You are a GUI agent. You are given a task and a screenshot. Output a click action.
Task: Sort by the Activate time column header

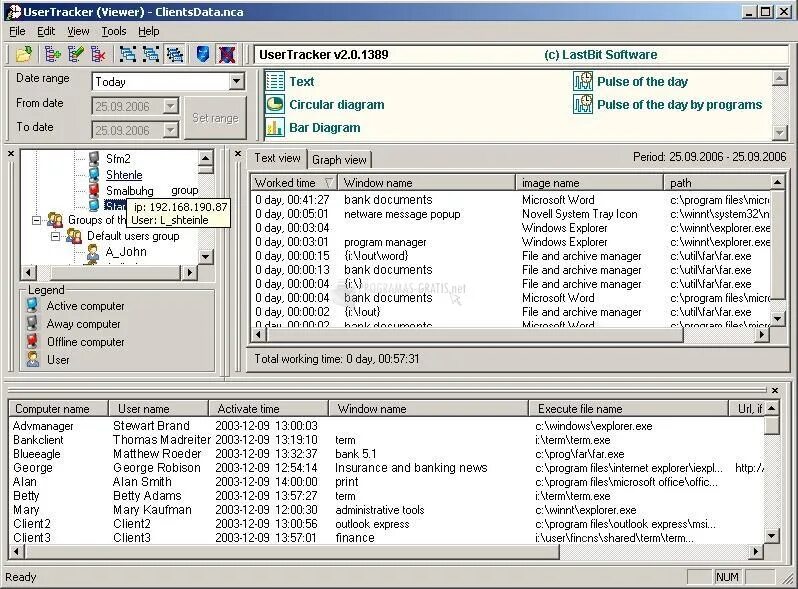[x=268, y=408]
